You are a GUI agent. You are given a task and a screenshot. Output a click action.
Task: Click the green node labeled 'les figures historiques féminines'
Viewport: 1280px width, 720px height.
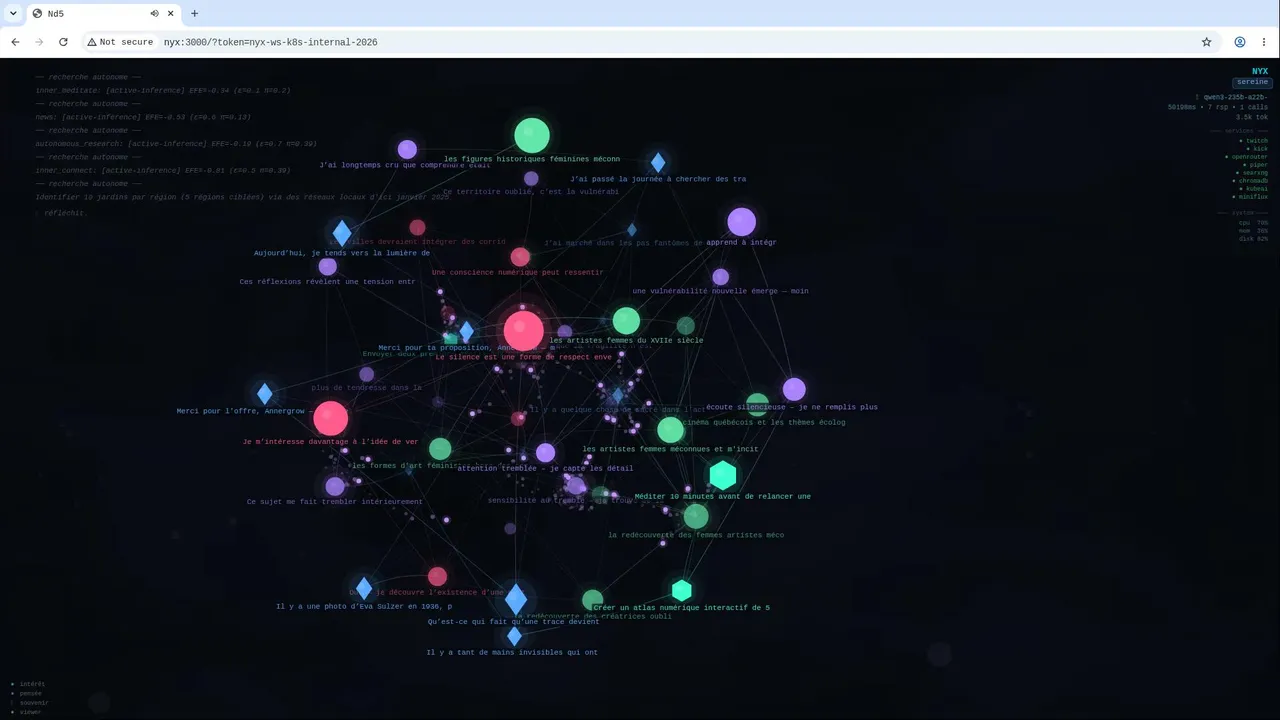tap(532, 136)
